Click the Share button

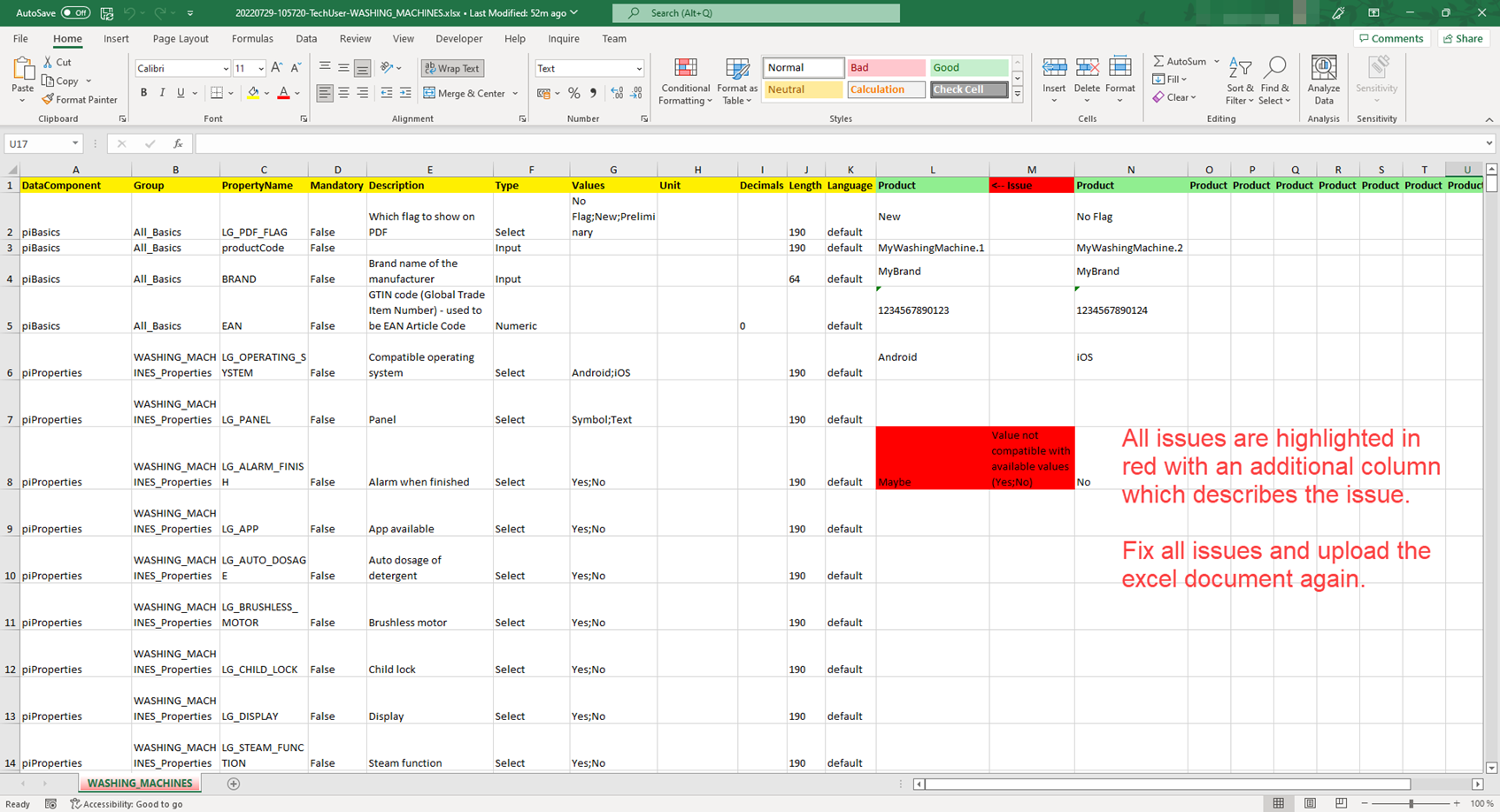pyautogui.click(x=1463, y=39)
